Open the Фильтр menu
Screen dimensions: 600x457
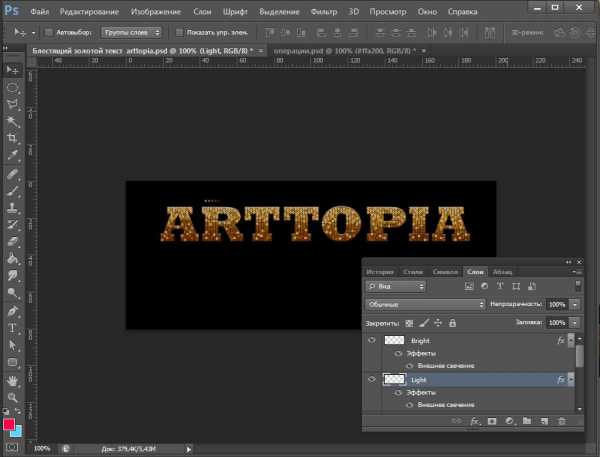pyautogui.click(x=324, y=11)
